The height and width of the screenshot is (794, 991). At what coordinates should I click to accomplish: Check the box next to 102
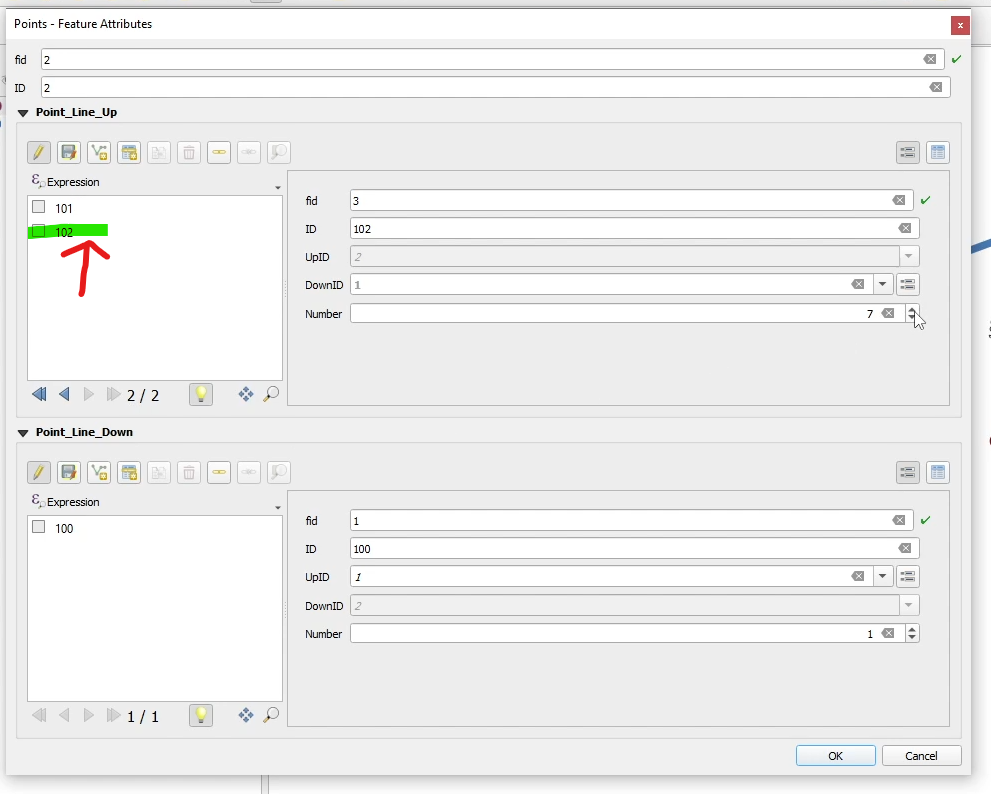[39, 231]
